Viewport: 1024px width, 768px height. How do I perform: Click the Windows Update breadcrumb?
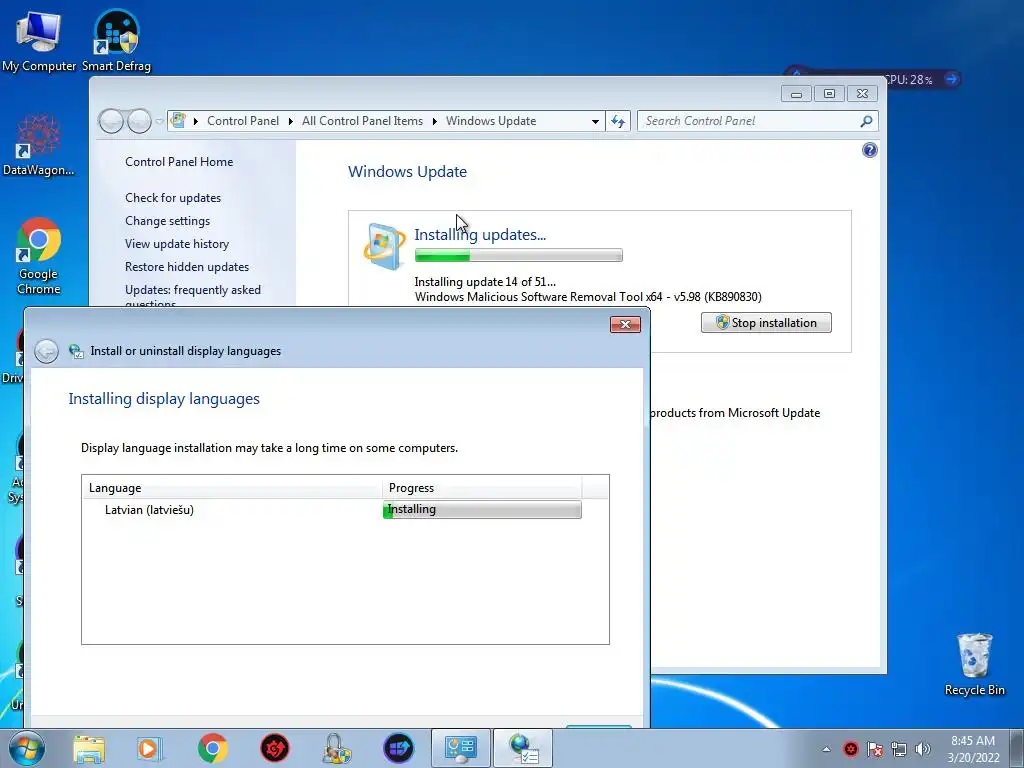tap(491, 121)
